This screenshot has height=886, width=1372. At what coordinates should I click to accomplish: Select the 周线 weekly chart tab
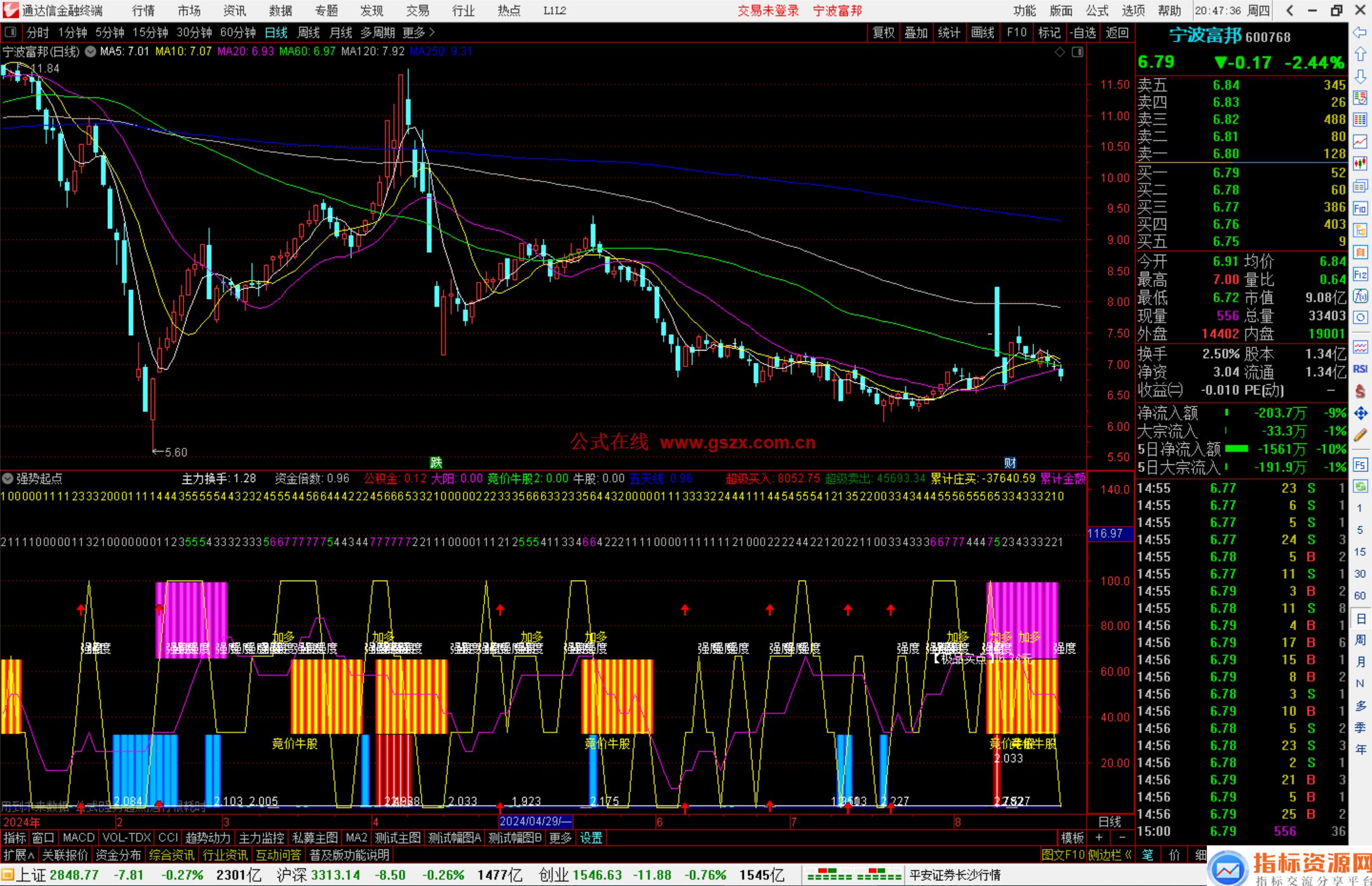click(309, 32)
